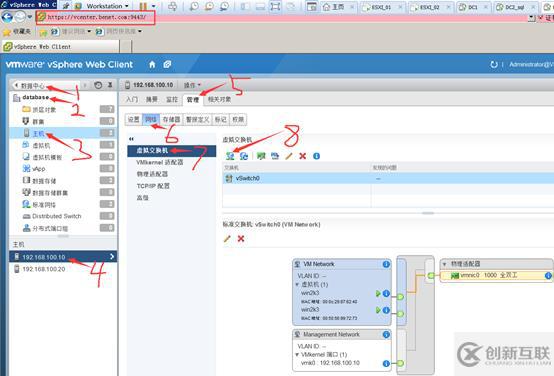Open Distributed Switch in the navigator
The width and height of the screenshot is (554, 376).
[57, 216]
